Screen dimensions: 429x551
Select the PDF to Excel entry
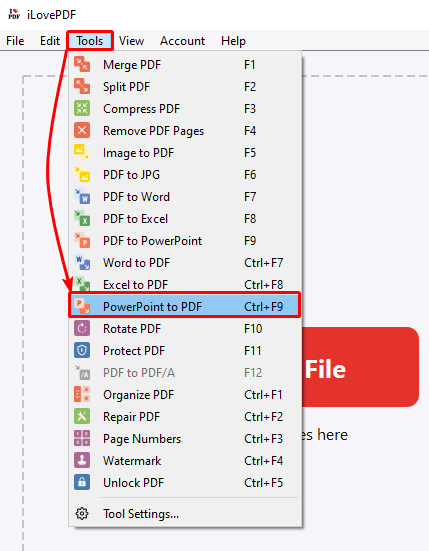pos(185,219)
